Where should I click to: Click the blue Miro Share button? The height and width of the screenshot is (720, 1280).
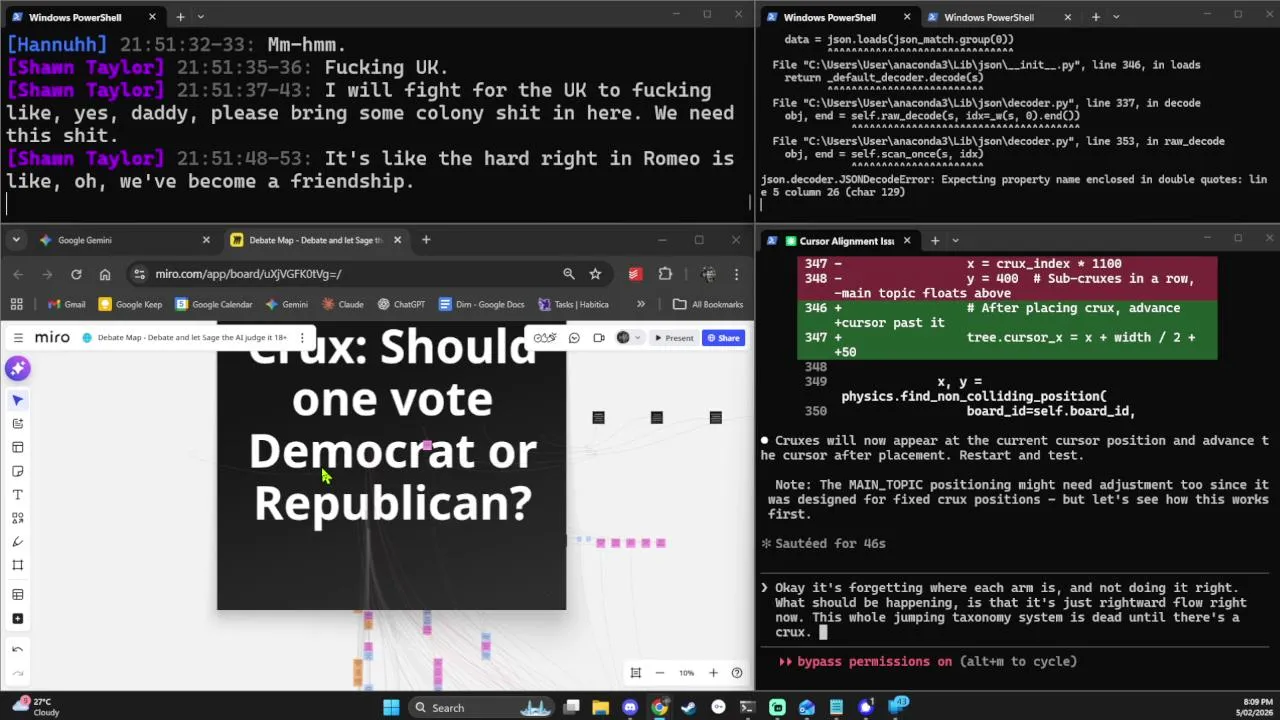point(723,338)
